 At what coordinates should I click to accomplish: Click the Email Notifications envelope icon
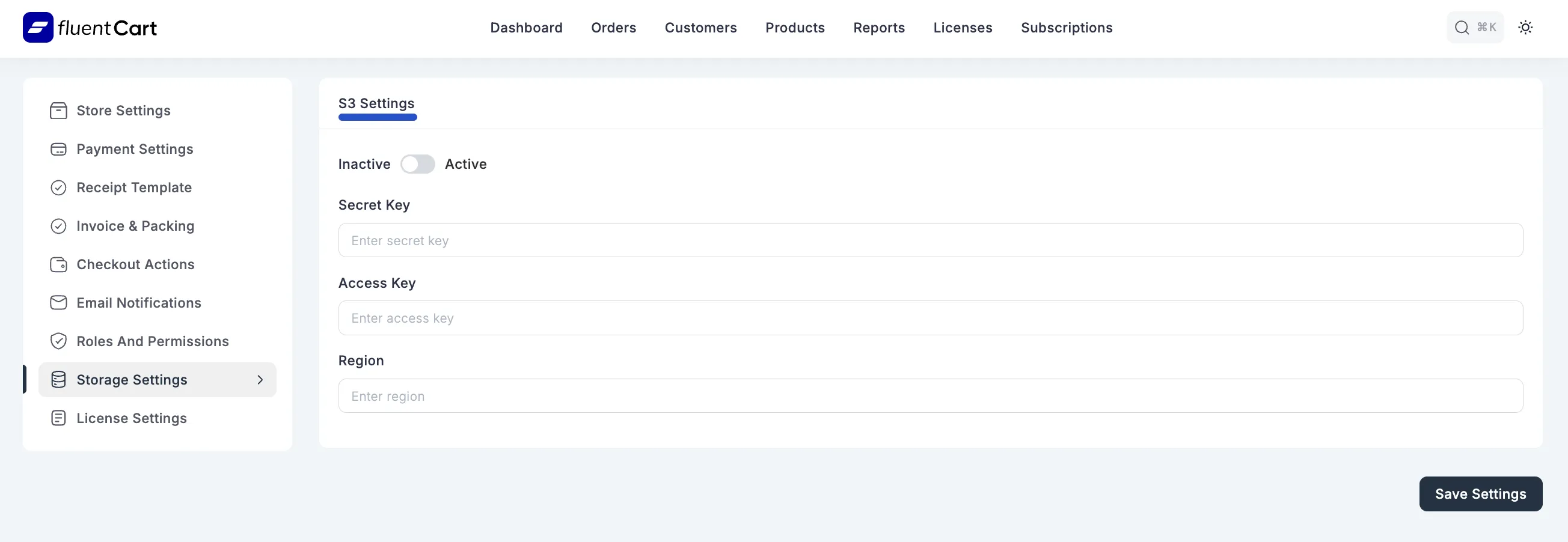click(x=58, y=302)
